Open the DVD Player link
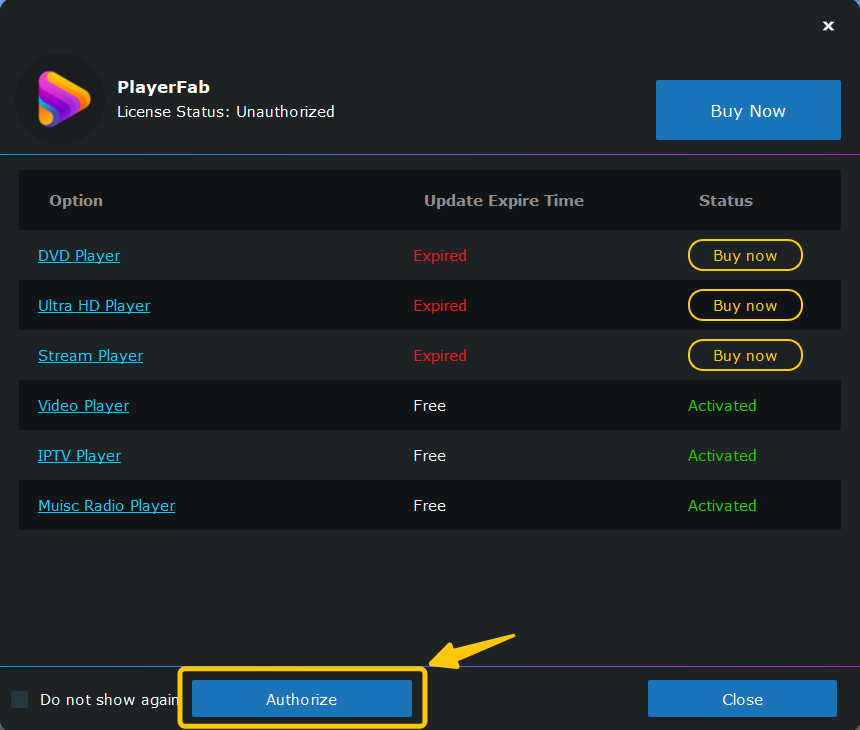The image size is (860, 730). pyautogui.click(x=79, y=256)
